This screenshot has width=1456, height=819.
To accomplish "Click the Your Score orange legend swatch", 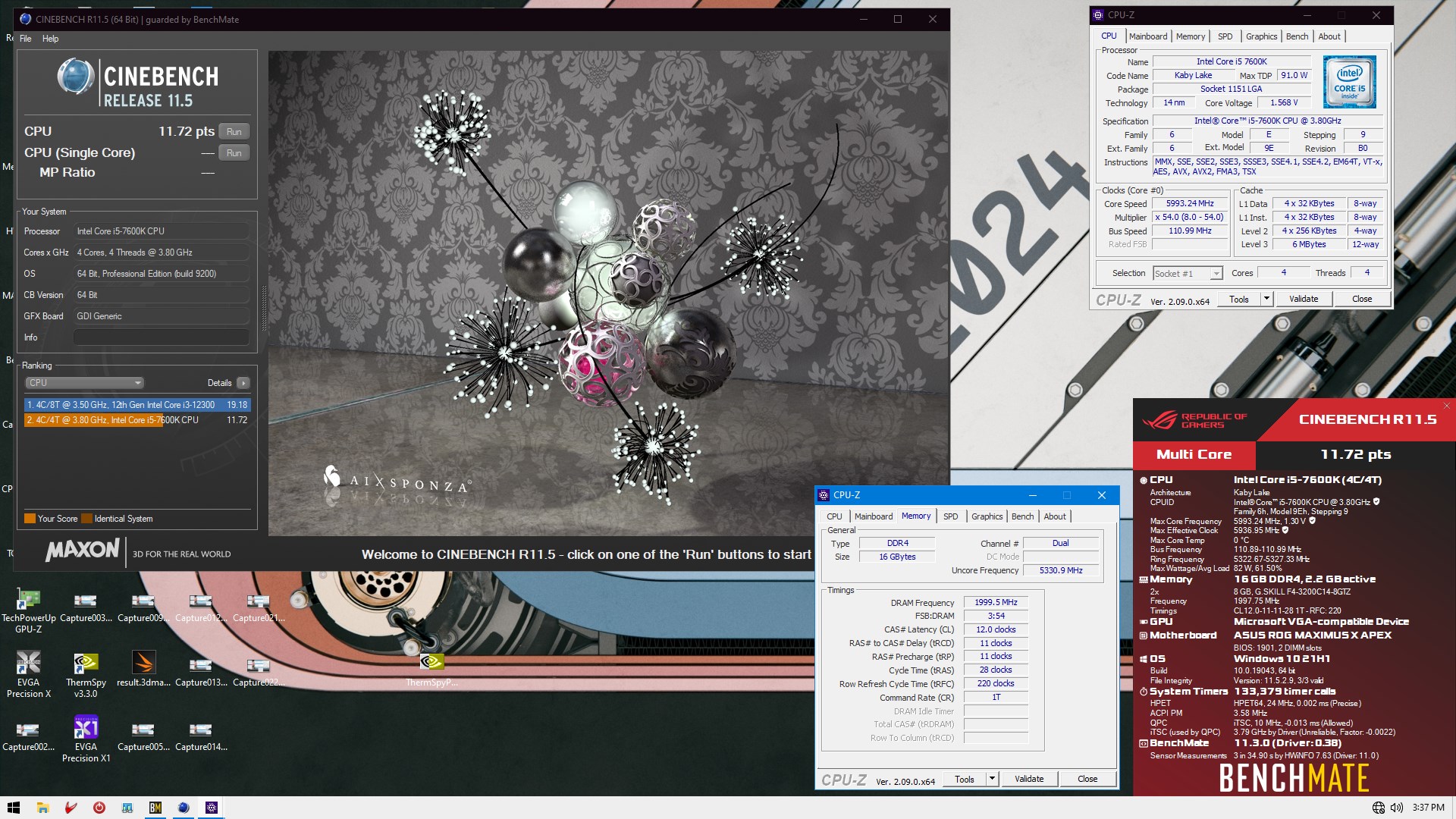I will point(30,519).
